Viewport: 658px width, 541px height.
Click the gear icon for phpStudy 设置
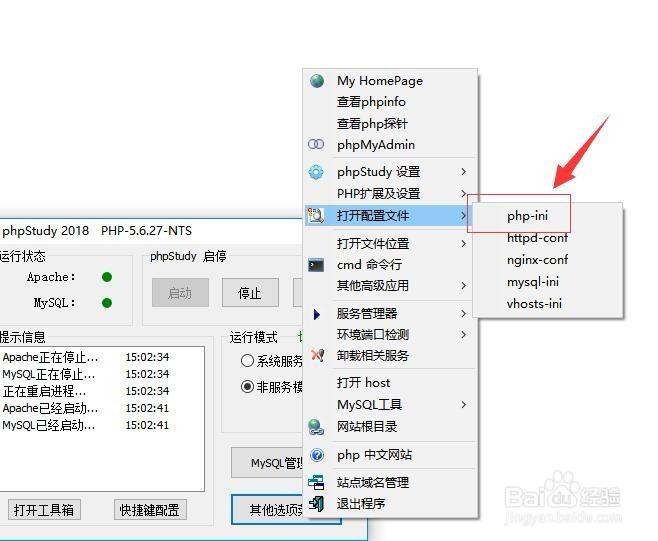coord(316,172)
